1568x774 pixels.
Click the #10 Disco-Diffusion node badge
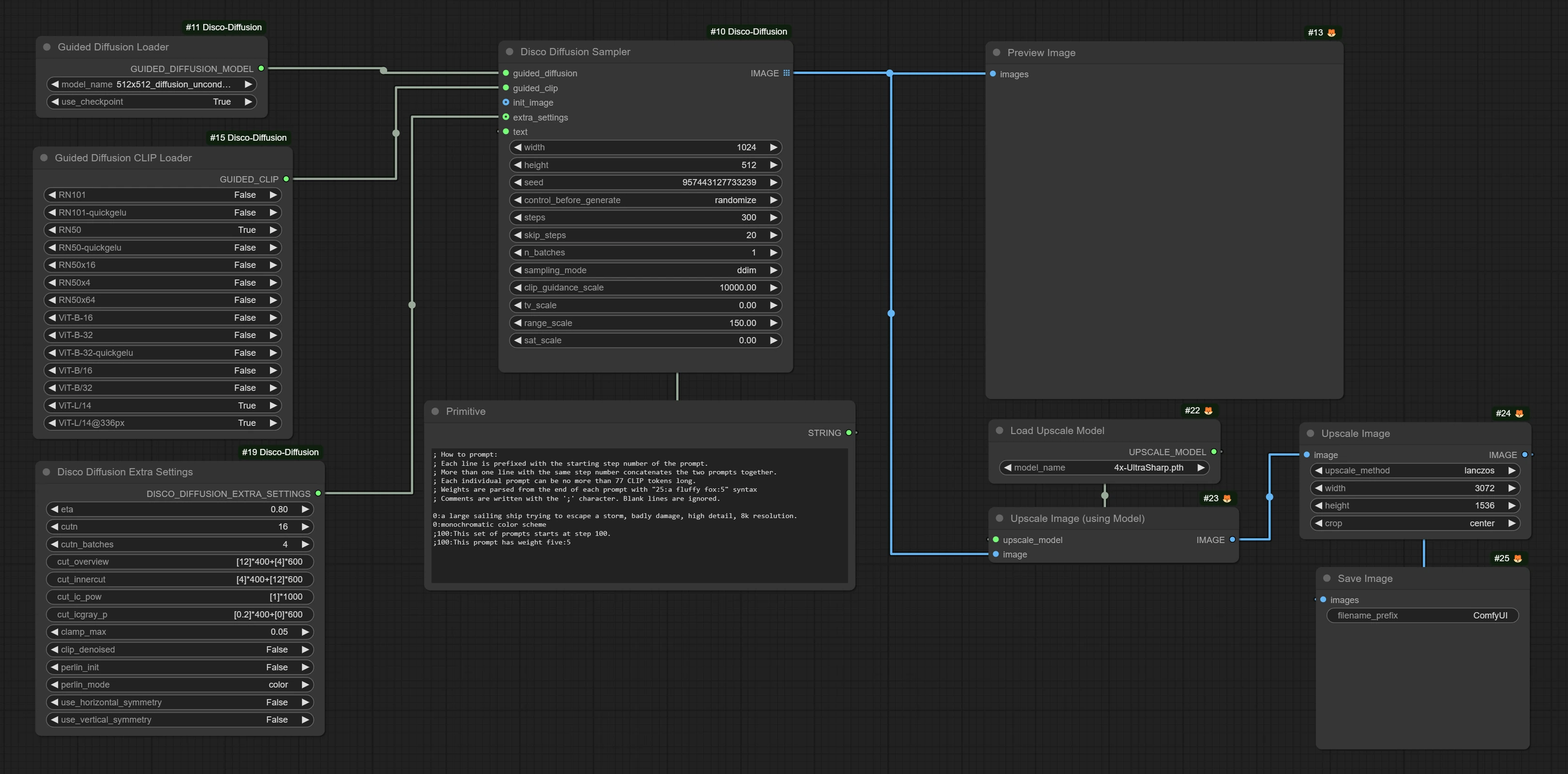(748, 31)
